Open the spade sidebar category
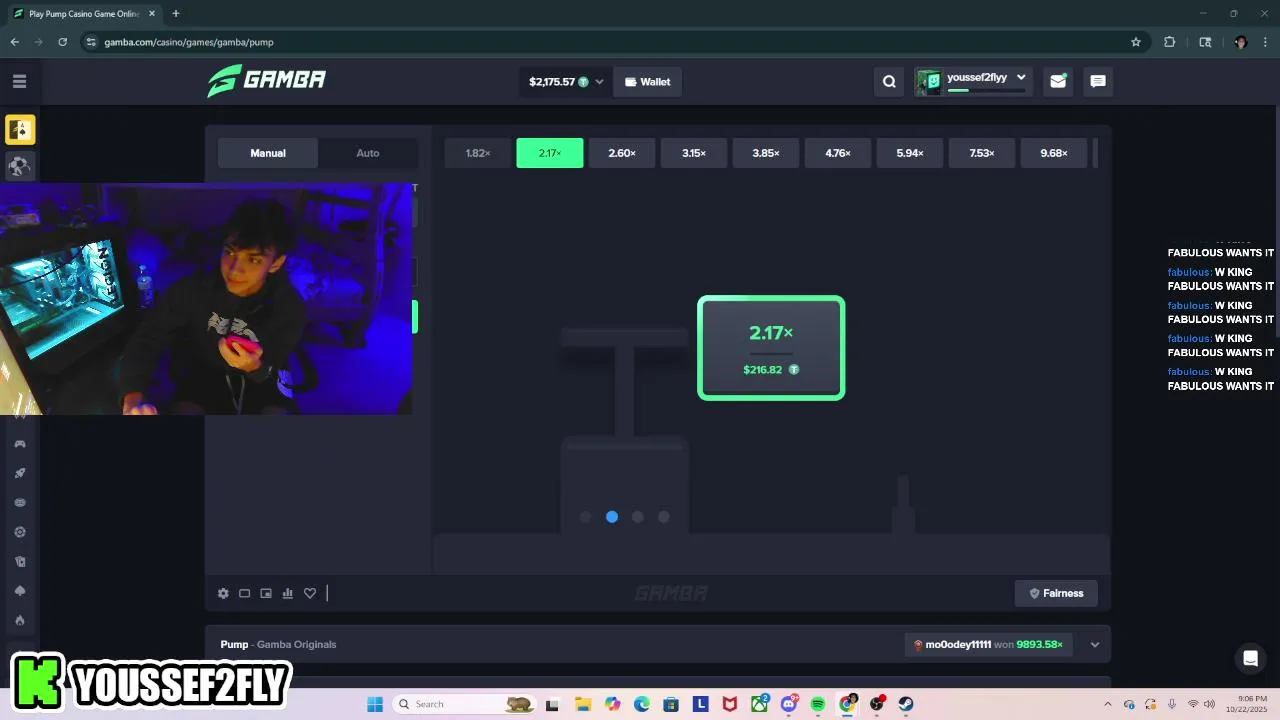The height and width of the screenshot is (720, 1280). (x=20, y=591)
